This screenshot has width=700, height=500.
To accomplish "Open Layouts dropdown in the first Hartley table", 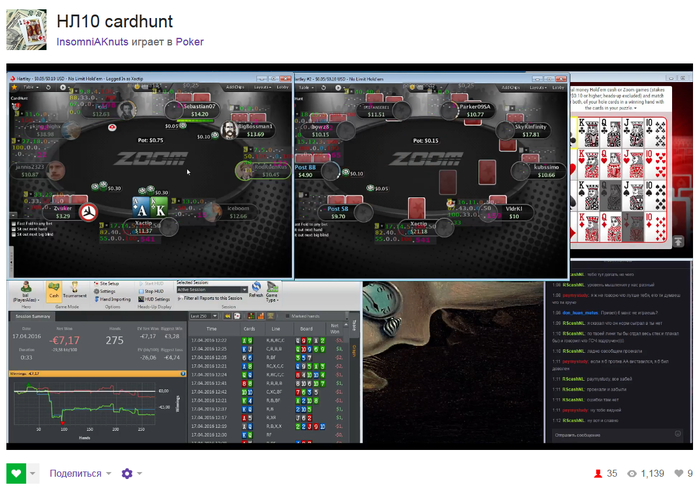I will (262, 87).
